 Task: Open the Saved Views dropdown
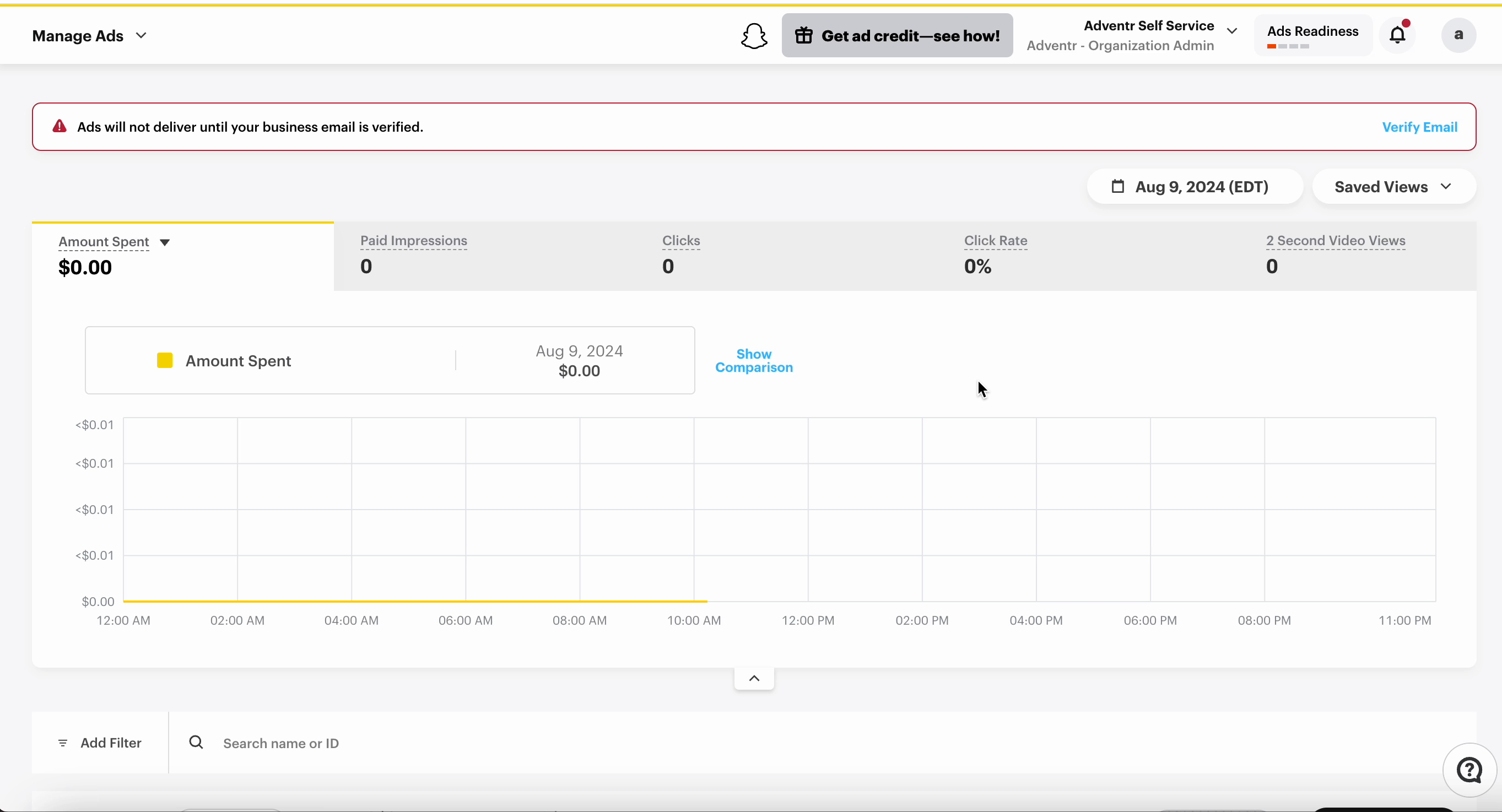[x=1393, y=187]
